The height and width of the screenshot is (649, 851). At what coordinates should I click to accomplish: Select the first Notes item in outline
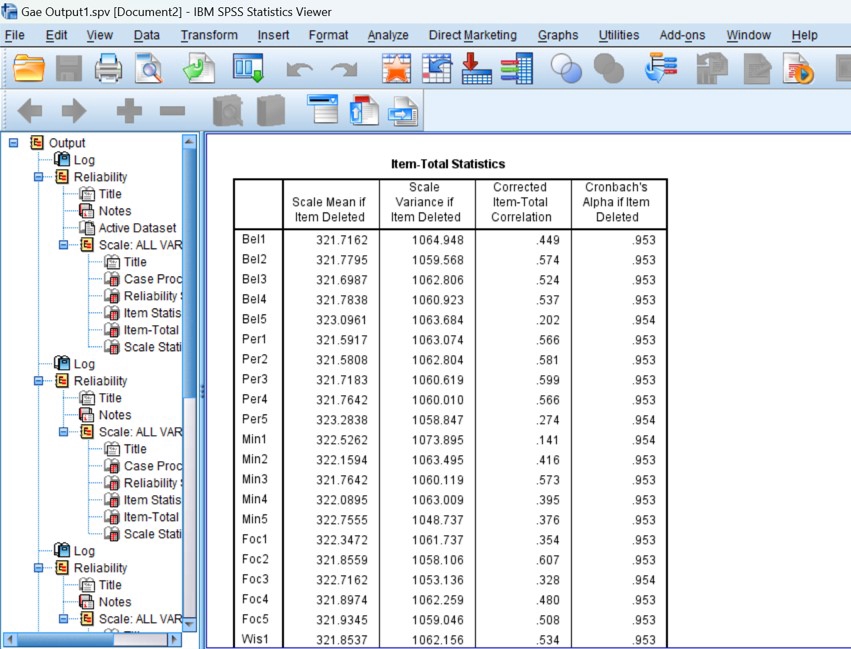pos(115,211)
